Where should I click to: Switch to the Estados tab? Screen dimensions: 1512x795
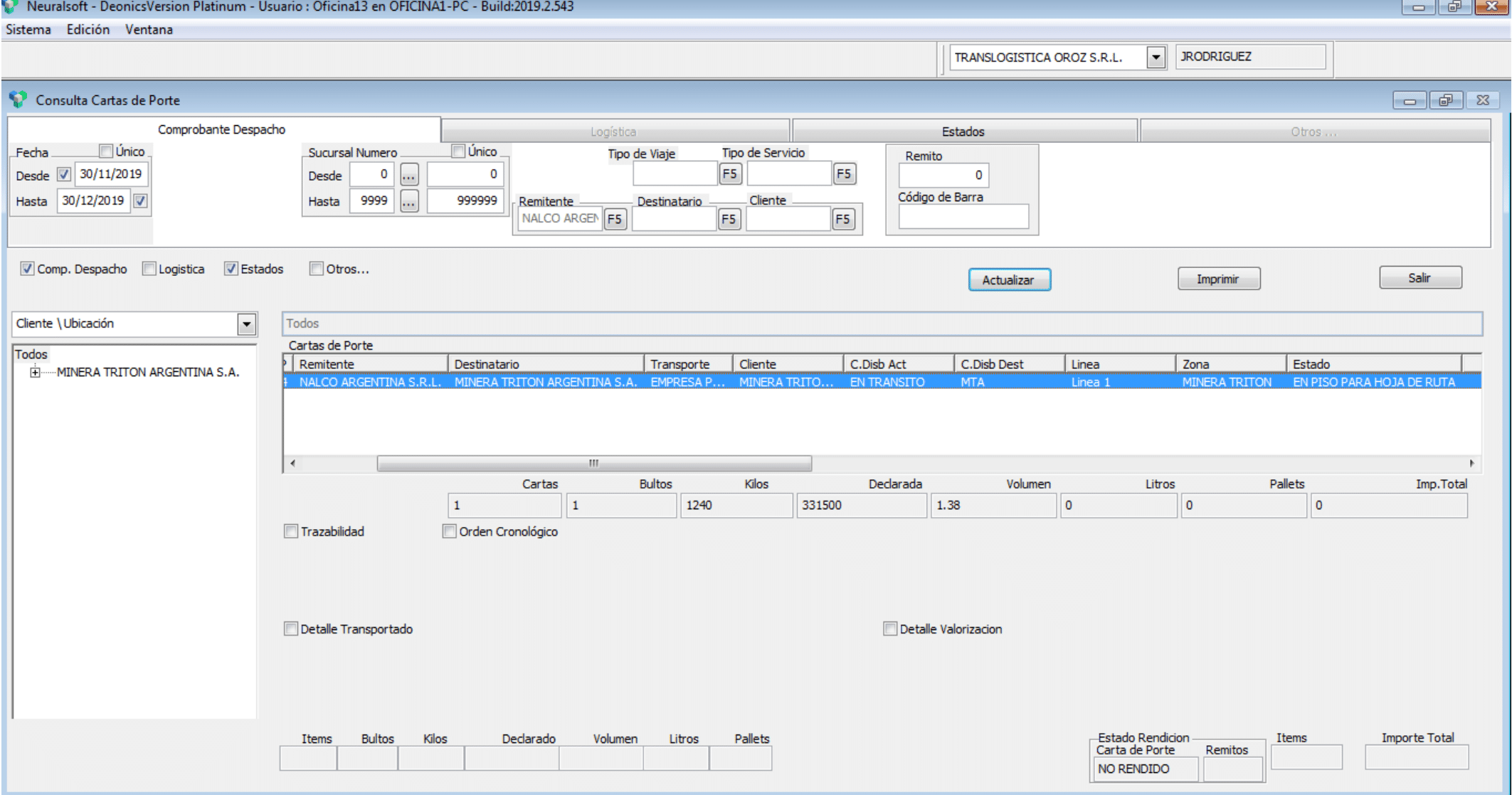[x=963, y=132]
